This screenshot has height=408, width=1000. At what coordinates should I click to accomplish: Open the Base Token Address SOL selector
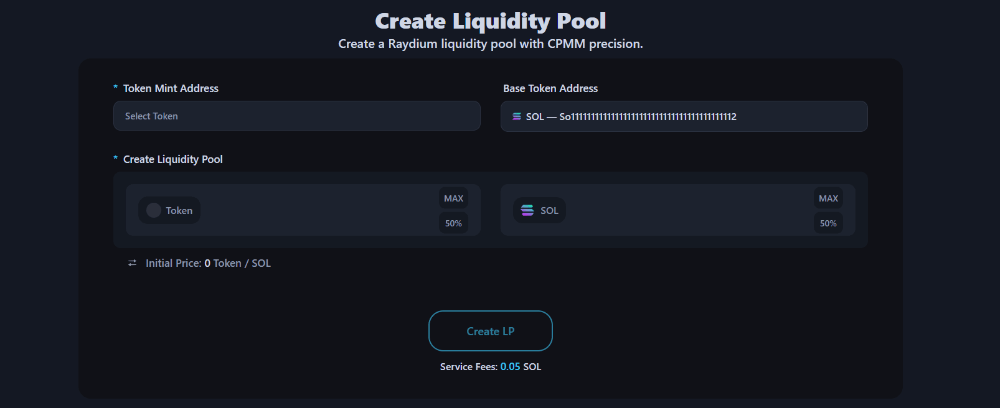coord(684,116)
